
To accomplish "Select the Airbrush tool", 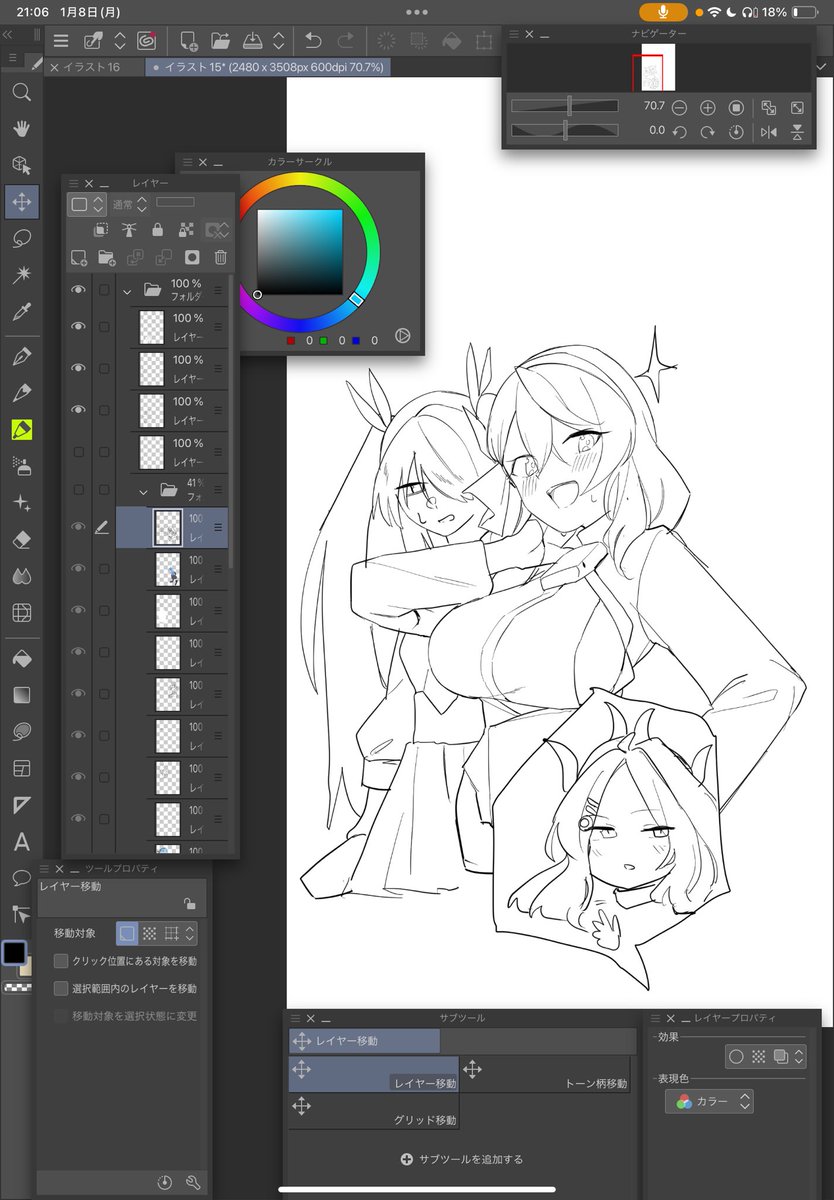I will point(21,466).
